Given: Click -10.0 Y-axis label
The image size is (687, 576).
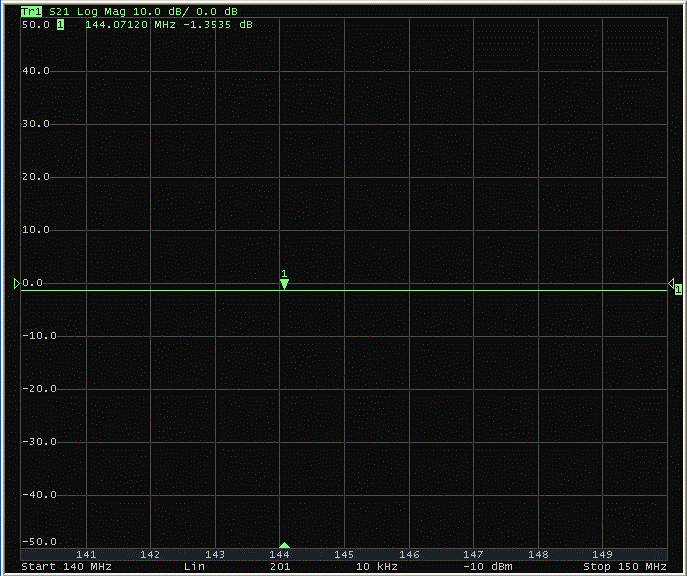Looking at the screenshot, I should point(39,336).
